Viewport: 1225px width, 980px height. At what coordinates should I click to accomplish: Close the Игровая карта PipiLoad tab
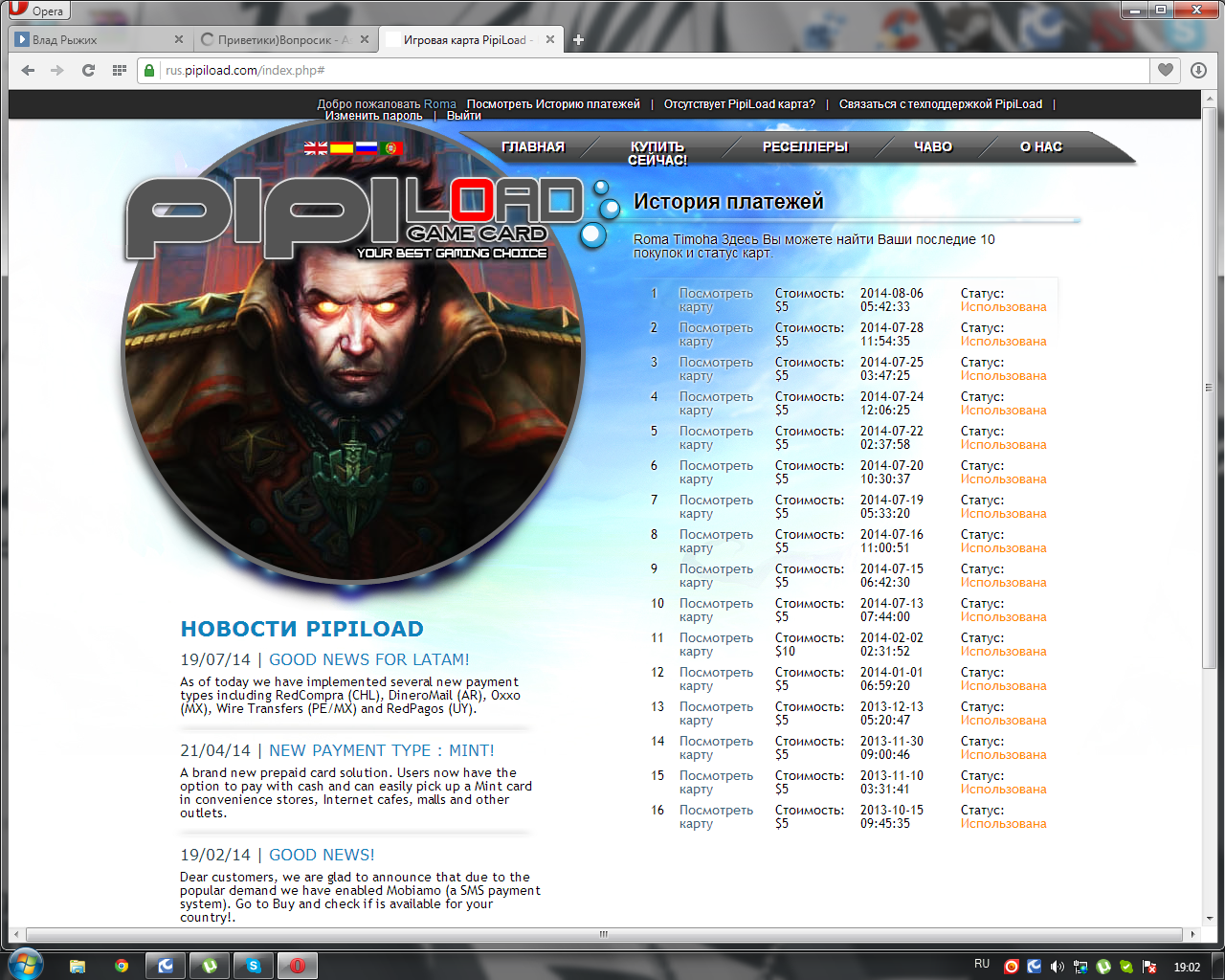pos(550,40)
